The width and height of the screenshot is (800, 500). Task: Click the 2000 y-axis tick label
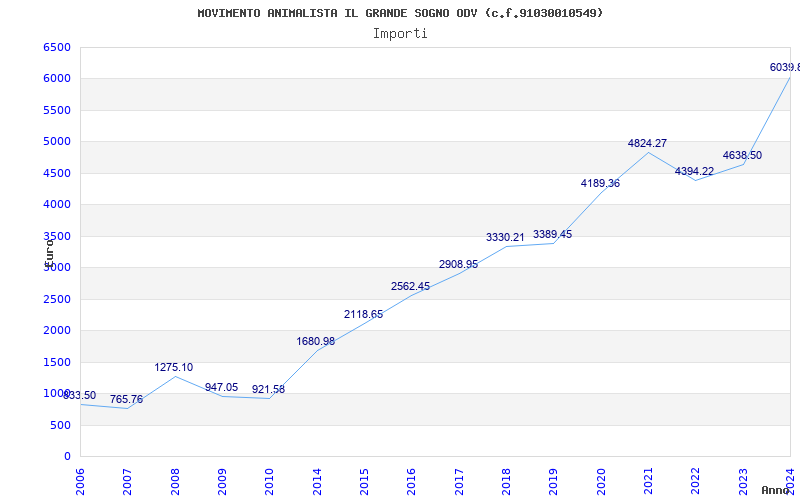click(x=57, y=331)
